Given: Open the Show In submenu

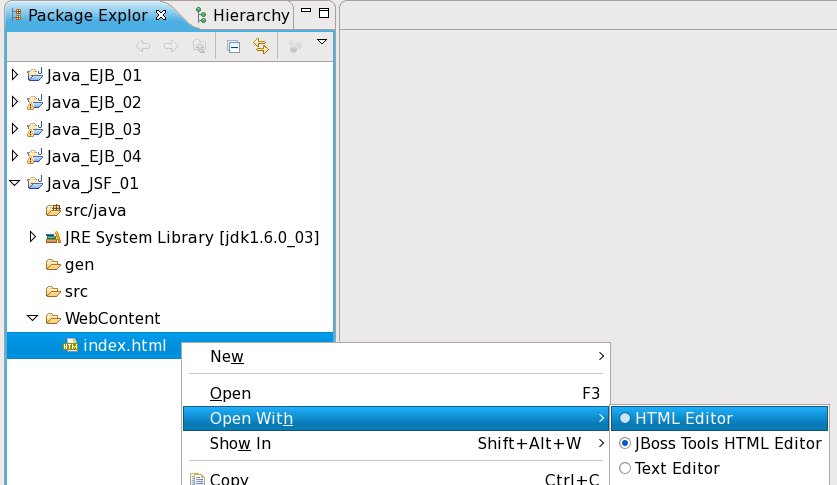Looking at the screenshot, I should 240,443.
